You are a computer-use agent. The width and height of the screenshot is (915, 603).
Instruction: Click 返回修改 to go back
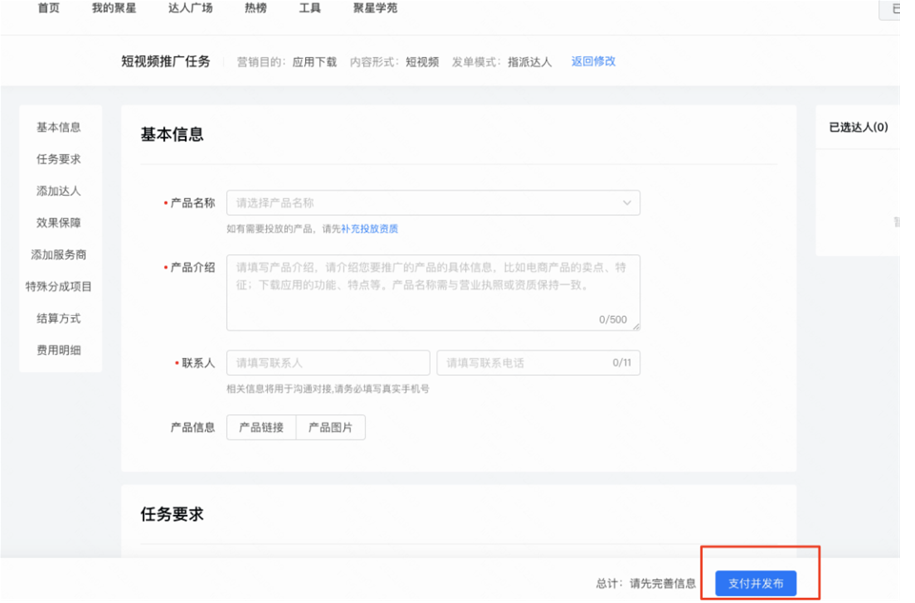(594, 60)
